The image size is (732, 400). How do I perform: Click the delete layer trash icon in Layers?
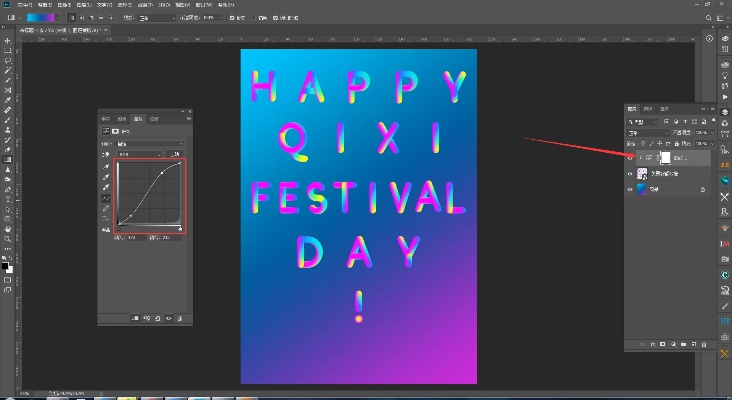coord(704,344)
